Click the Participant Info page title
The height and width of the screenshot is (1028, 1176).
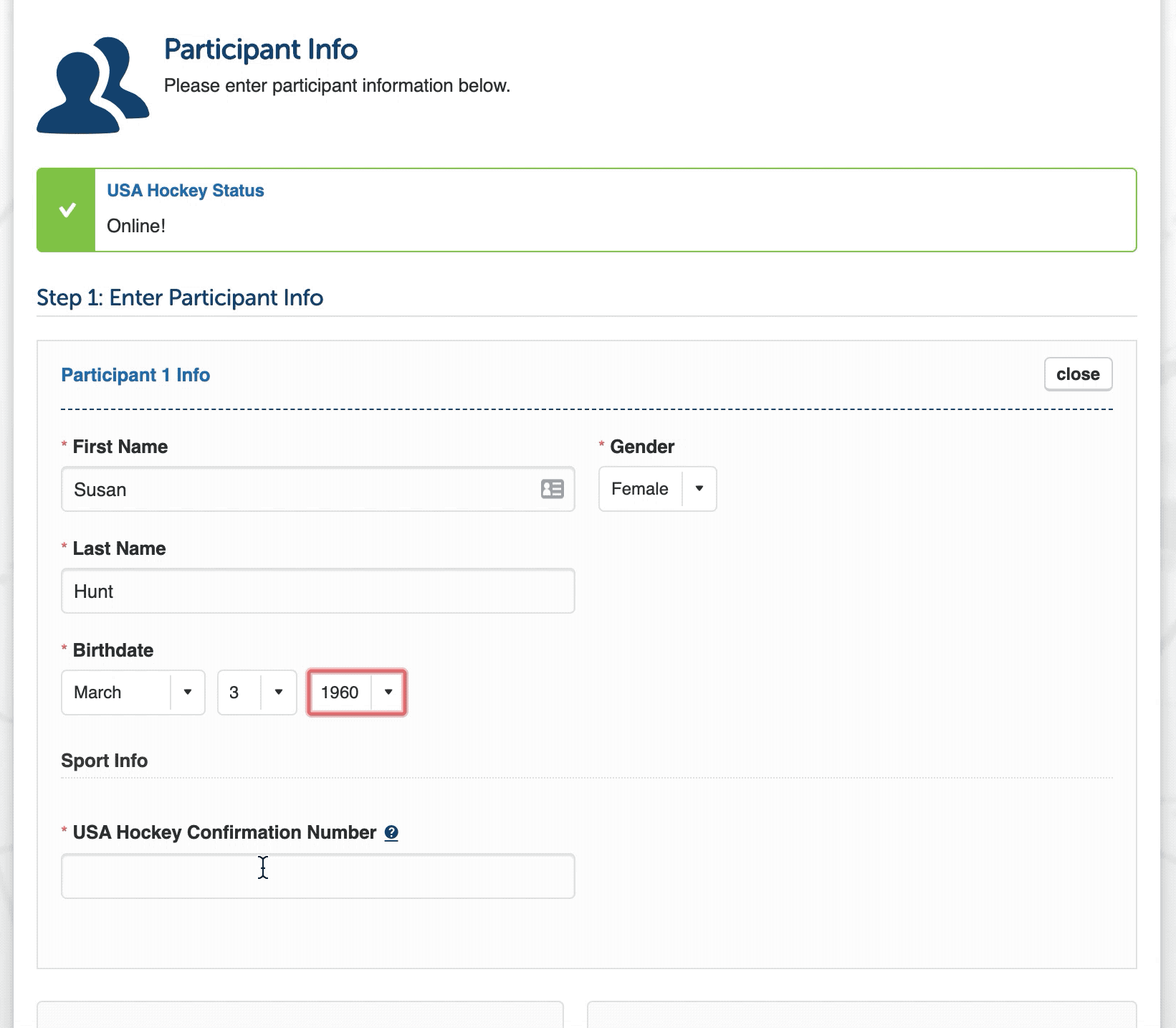click(x=261, y=49)
